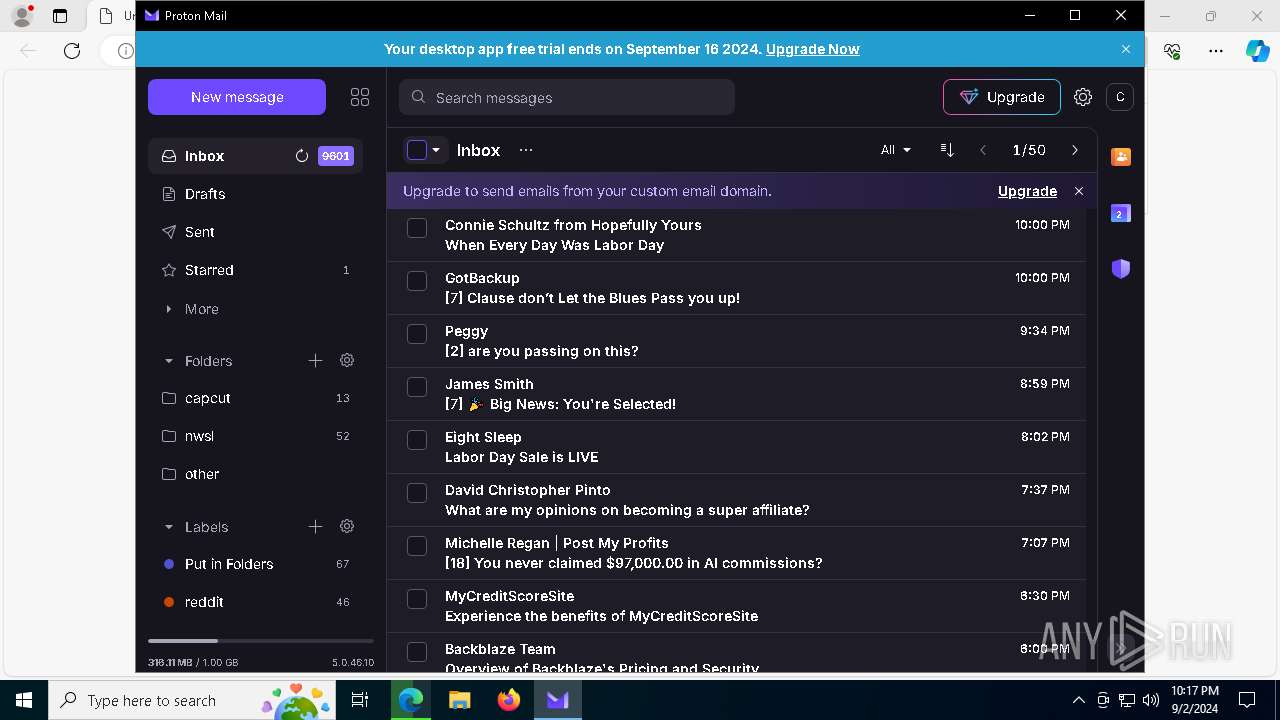Open the All filter dropdown
Image resolution: width=1280 pixels, height=720 pixels.
click(896, 150)
